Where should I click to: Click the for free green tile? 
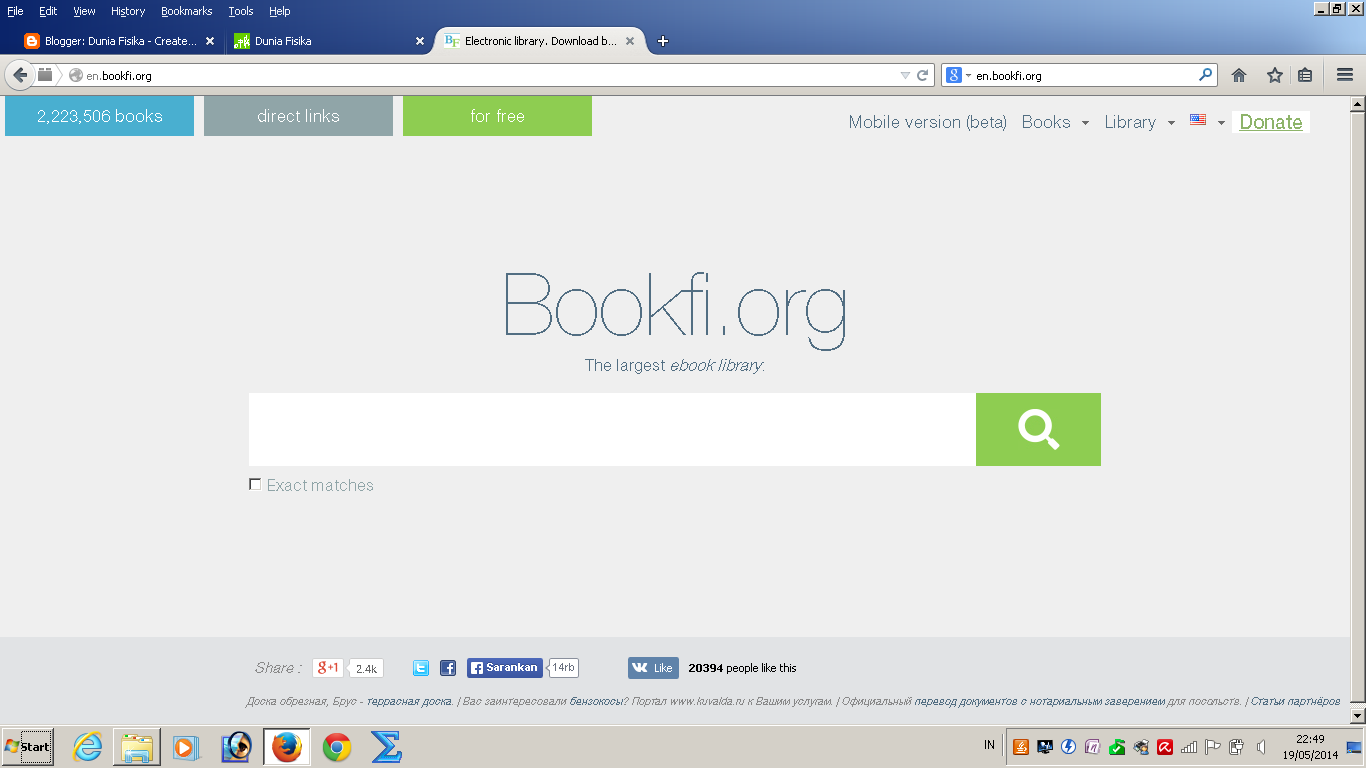click(497, 116)
